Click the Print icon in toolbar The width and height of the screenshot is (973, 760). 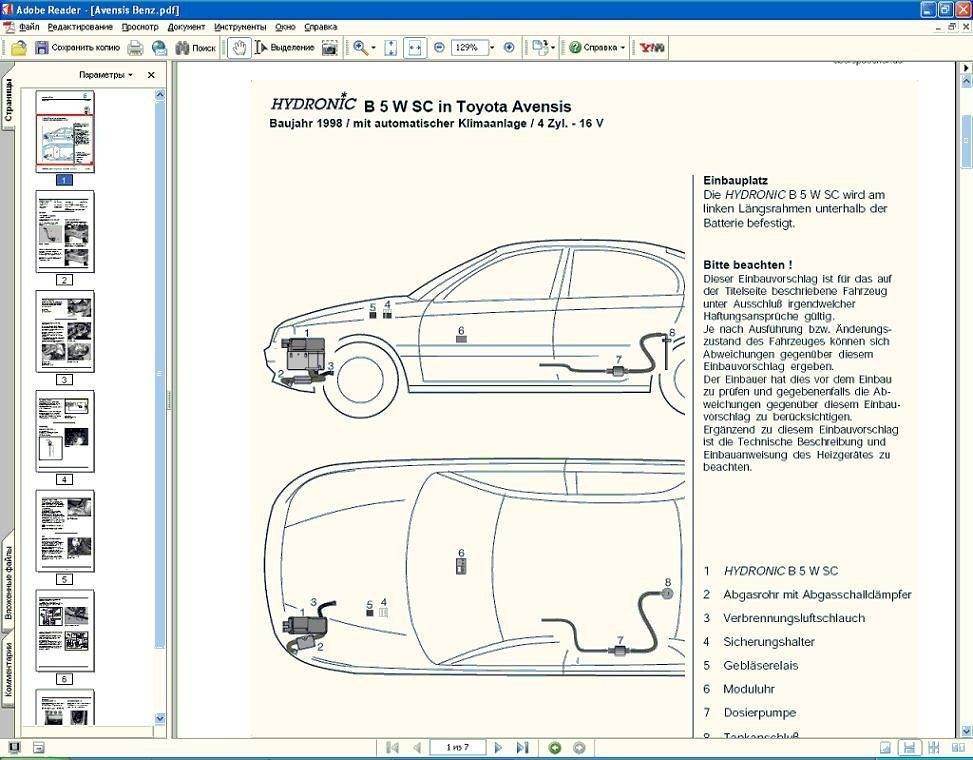tap(135, 47)
